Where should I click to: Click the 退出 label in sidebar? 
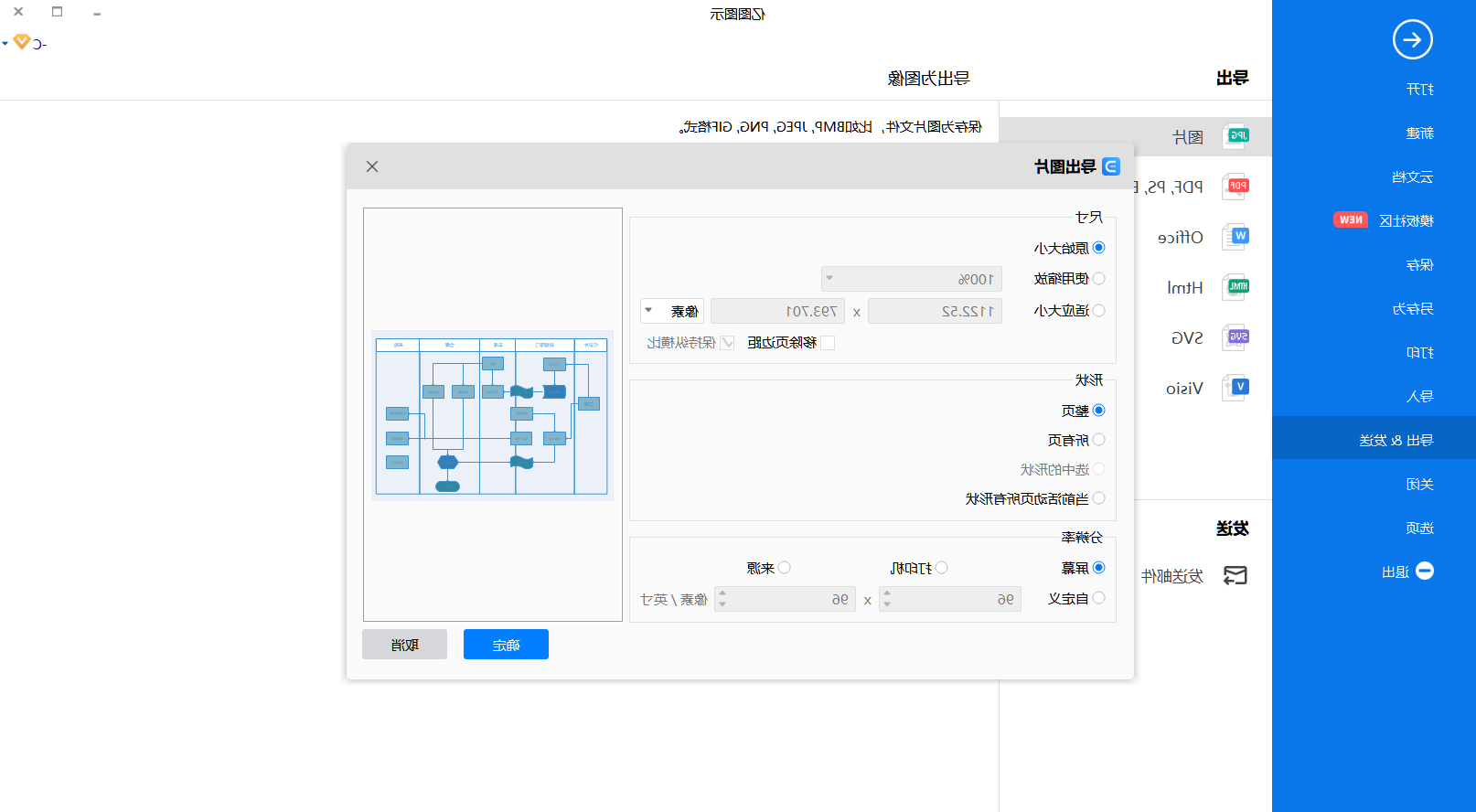1396,572
